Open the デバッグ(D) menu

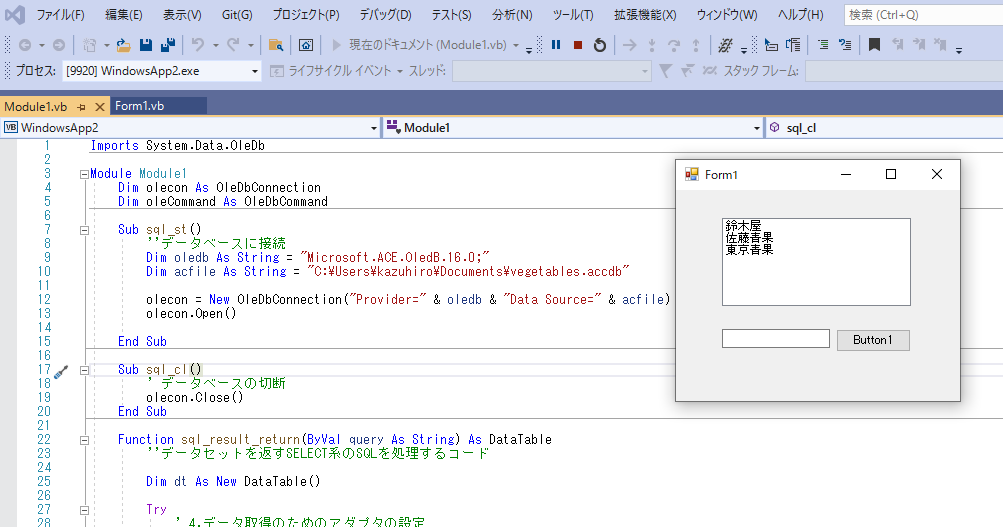(385, 15)
